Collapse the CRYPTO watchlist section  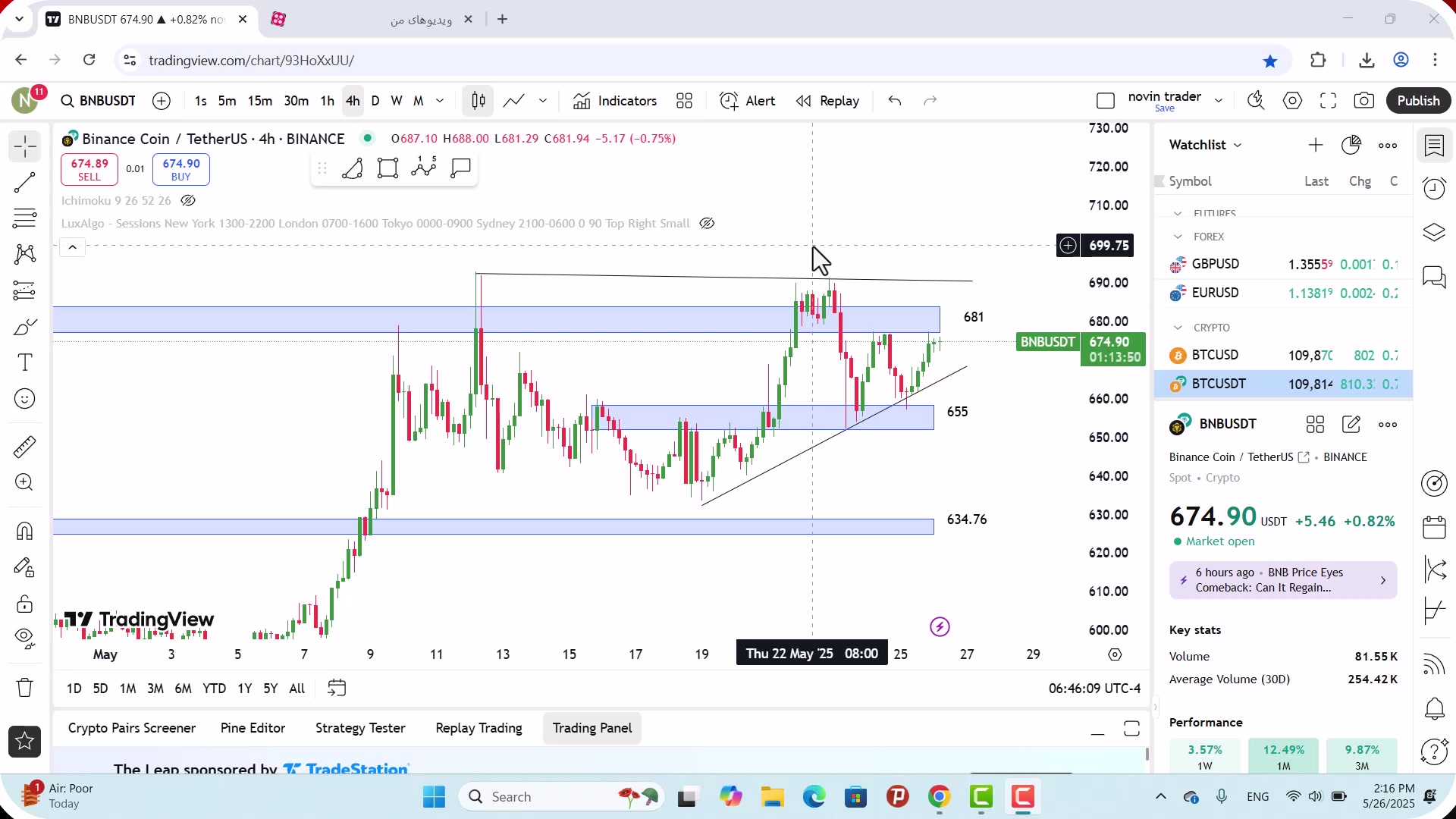pyautogui.click(x=1178, y=328)
